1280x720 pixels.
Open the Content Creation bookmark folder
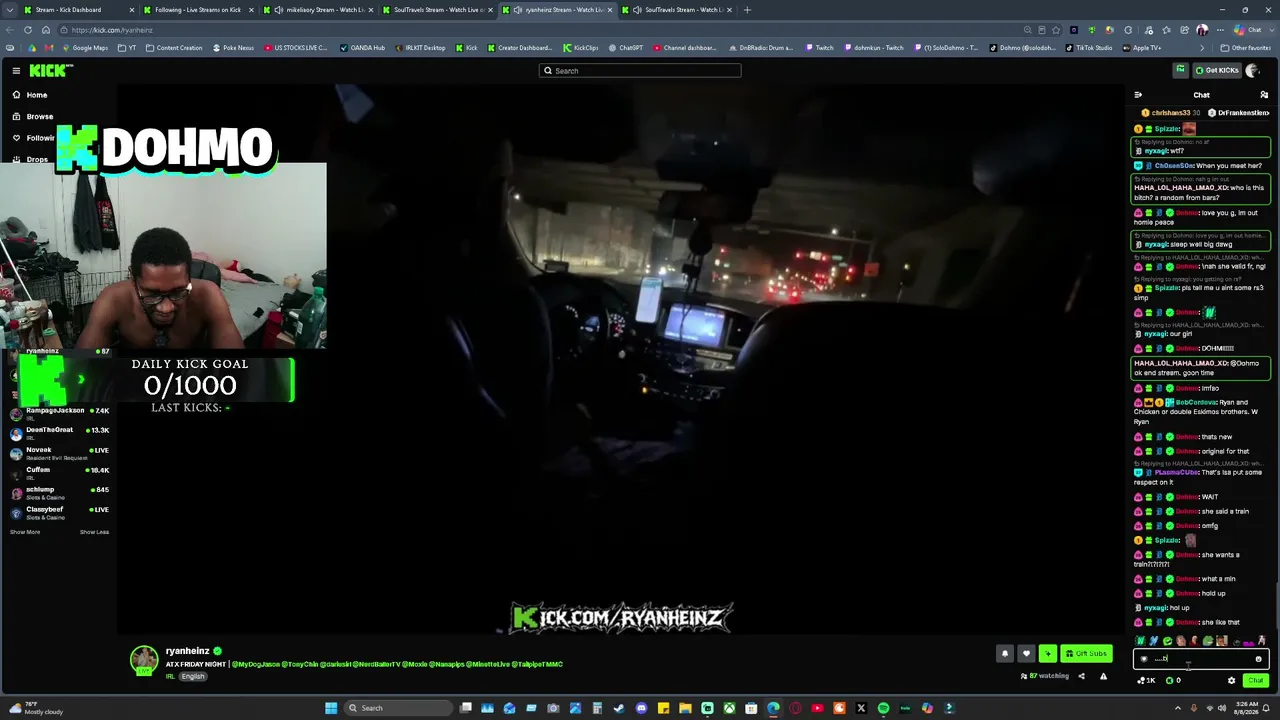click(174, 48)
